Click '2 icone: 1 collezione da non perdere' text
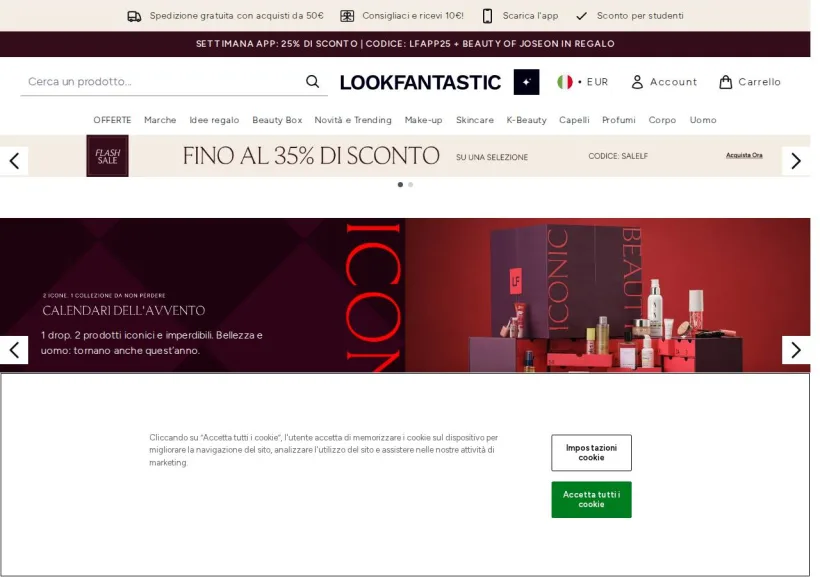The image size is (820, 577). (x=104, y=296)
